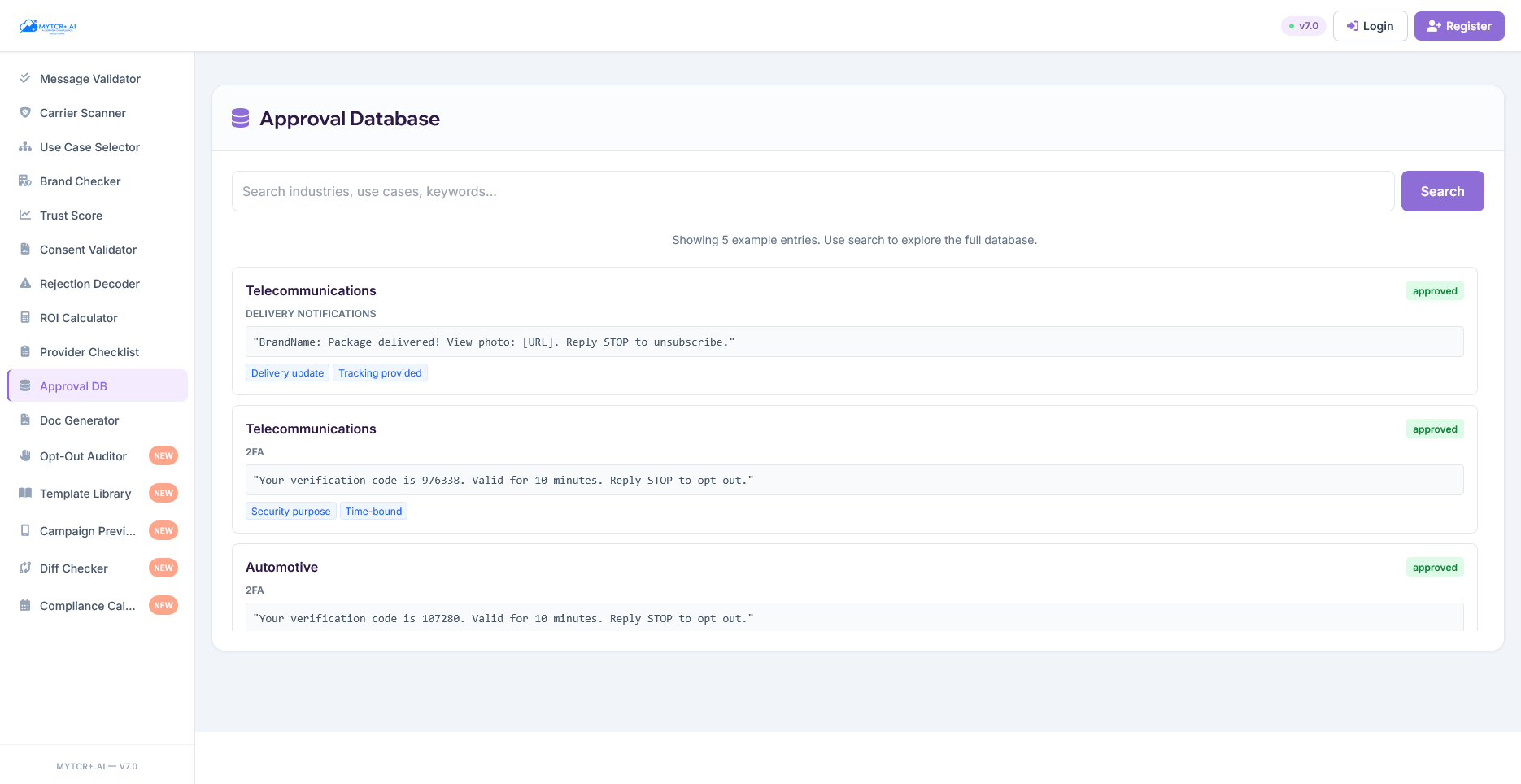
Task: Select the Provider Checklist tool
Action: (89, 351)
